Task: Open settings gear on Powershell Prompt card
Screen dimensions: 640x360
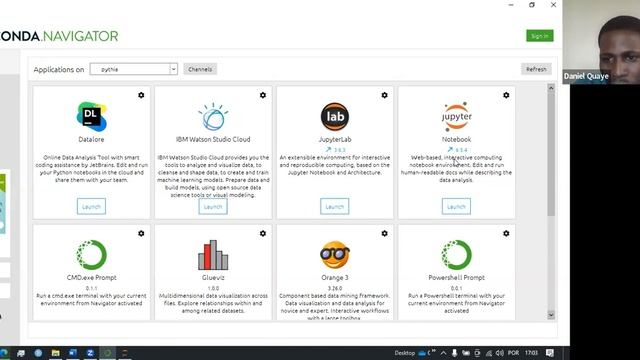Action: (x=506, y=233)
